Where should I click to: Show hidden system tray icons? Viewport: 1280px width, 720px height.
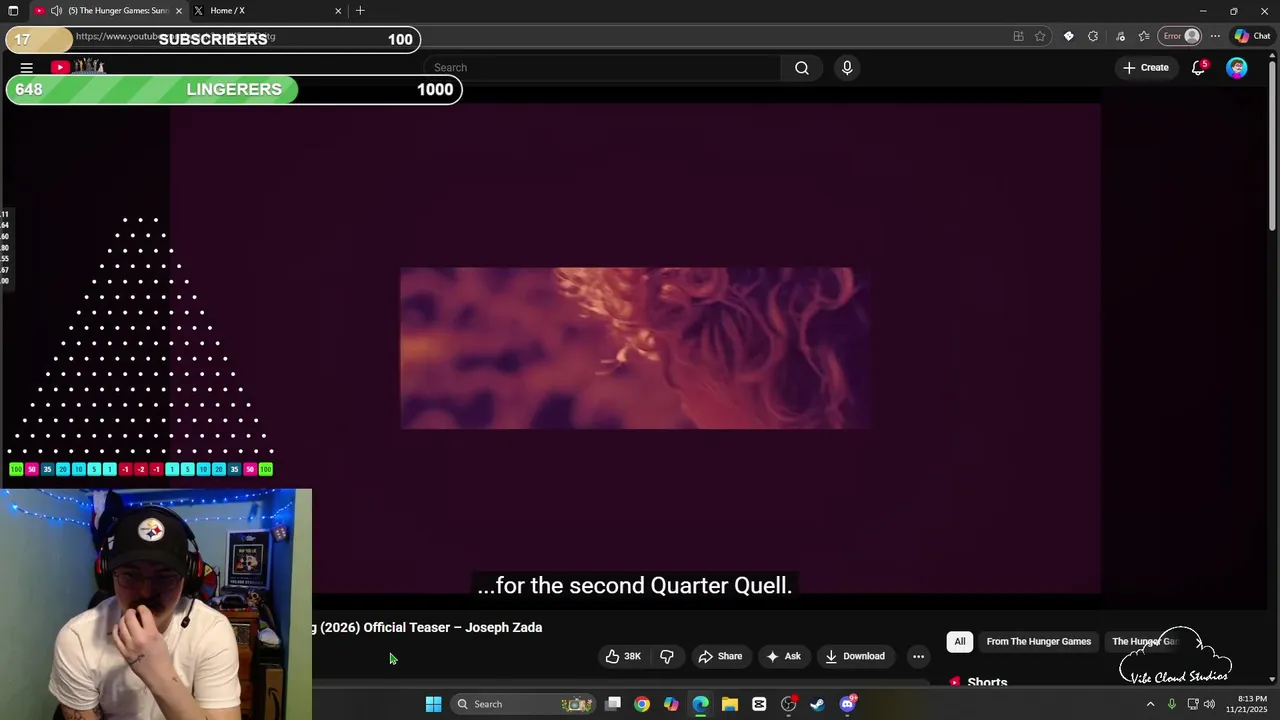click(1150, 704)
